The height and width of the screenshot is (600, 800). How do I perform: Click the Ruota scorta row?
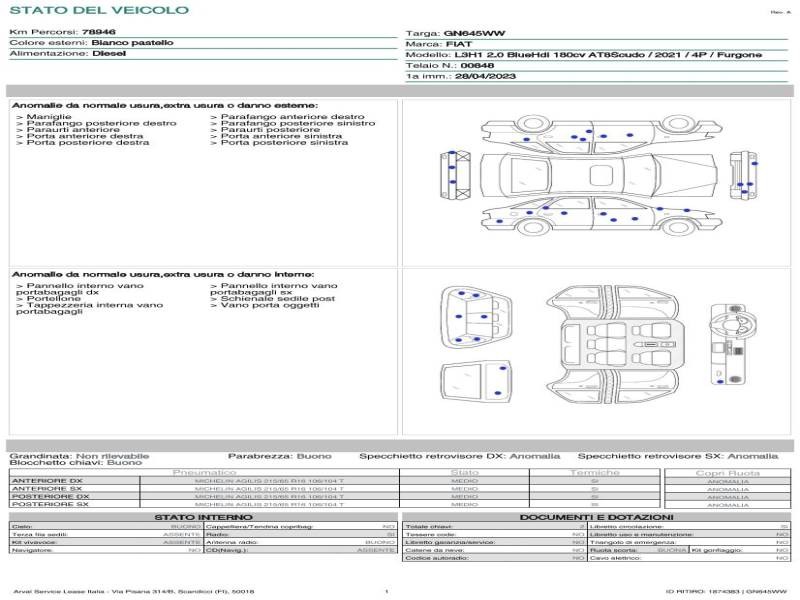click(638, 550)
